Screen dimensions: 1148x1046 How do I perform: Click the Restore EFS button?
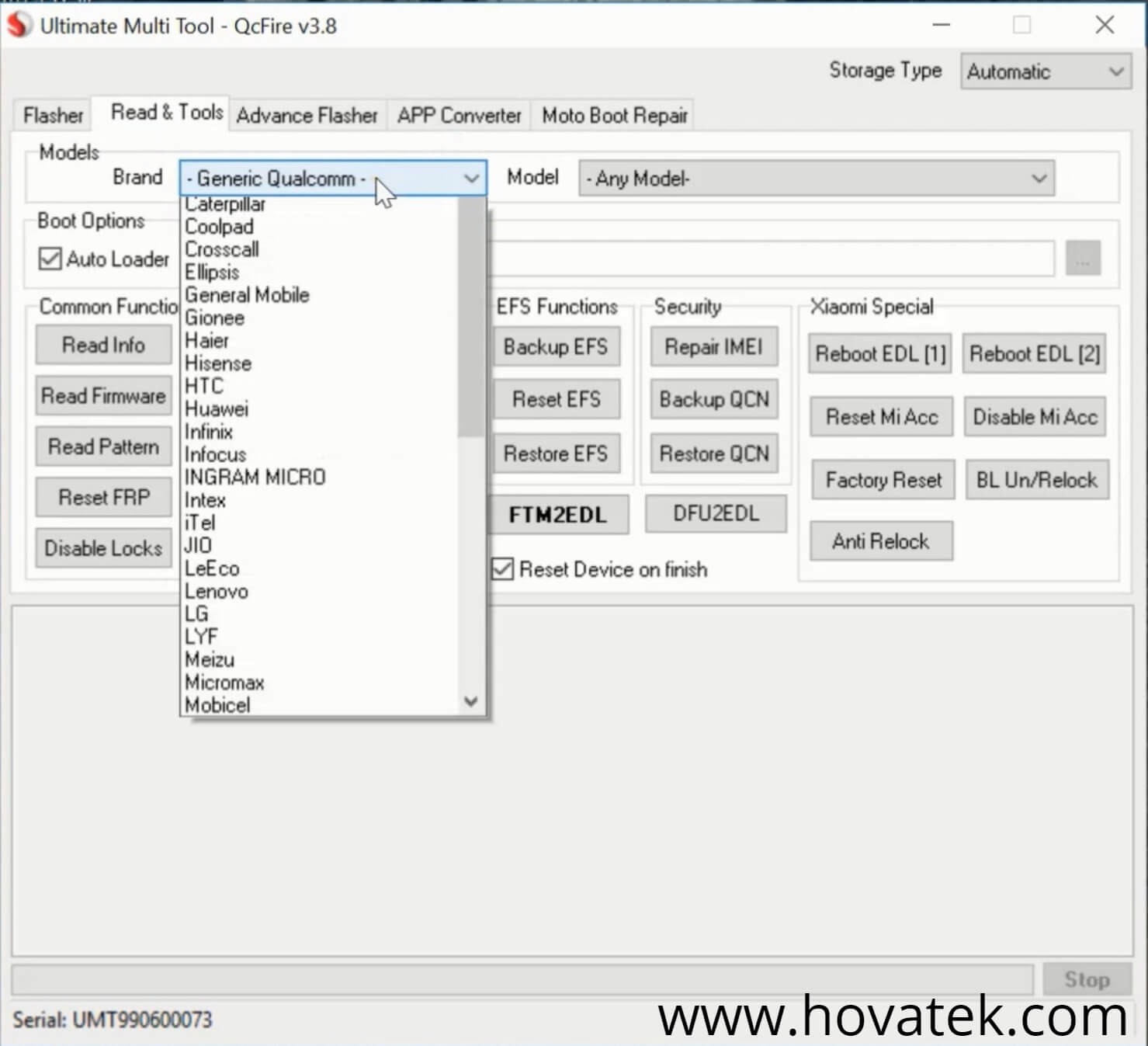[x=556, y=453]
